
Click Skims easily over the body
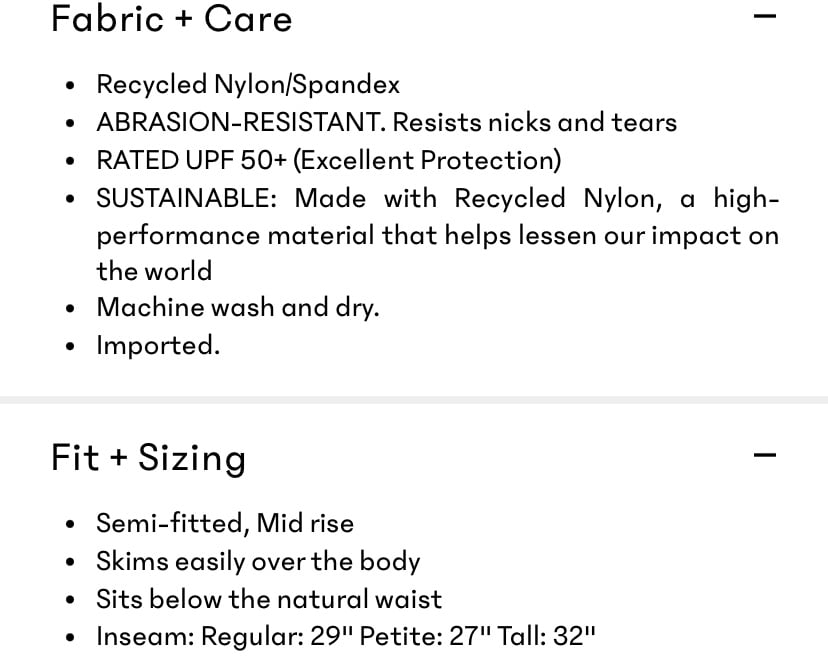click(258, 562)
